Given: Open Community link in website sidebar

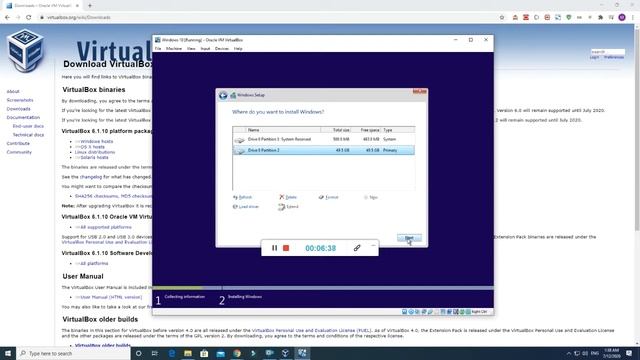Looking at the screenshot, I should (x=19, y=152).
